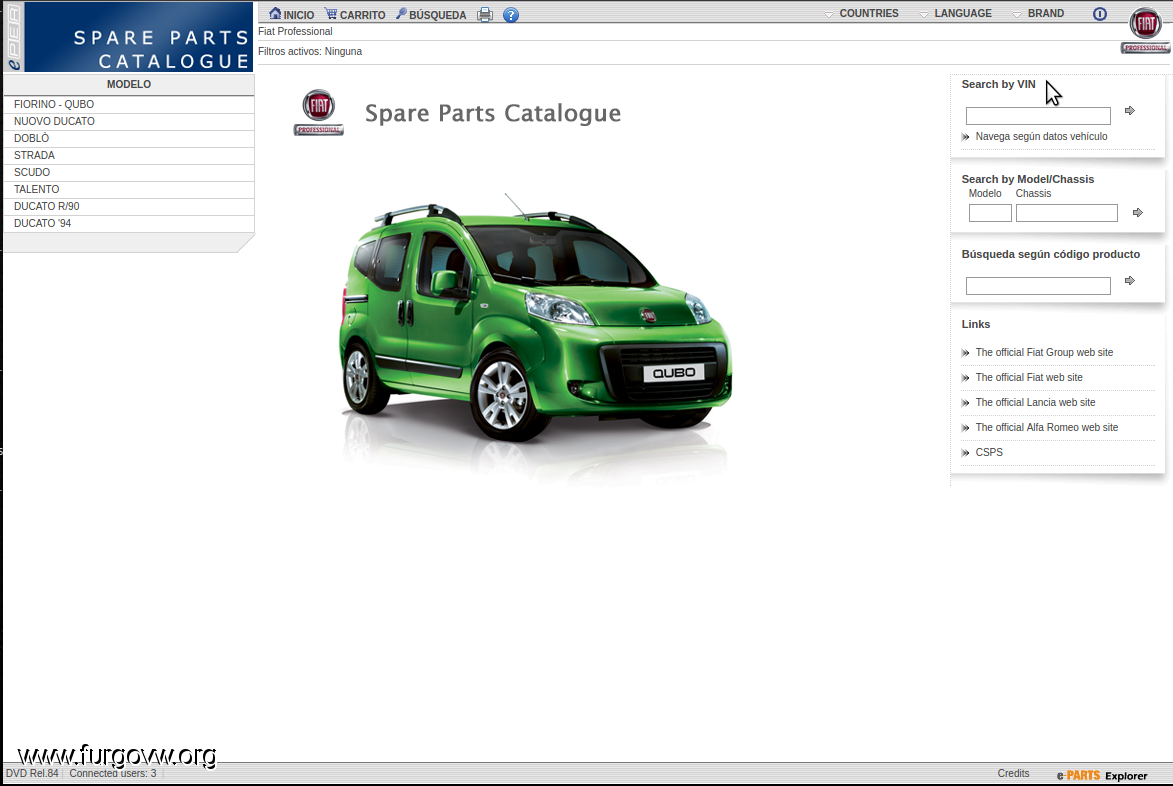Click the 'Connected users: 3' status text
1173x786 pixels.
pos(113,773)
